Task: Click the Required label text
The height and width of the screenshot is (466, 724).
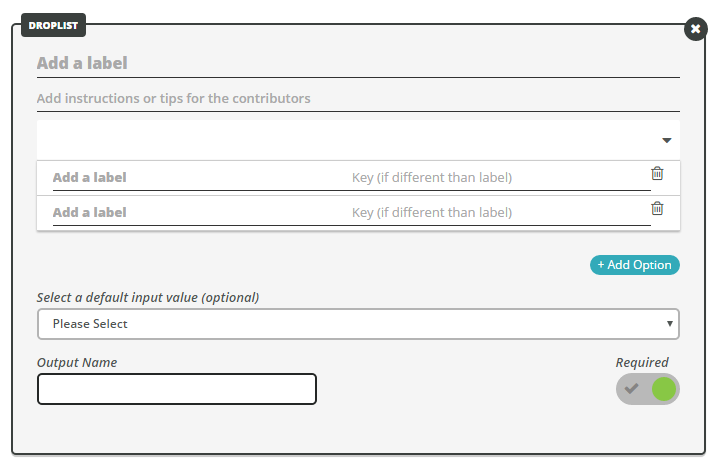Action: click(x=642, y=363)
